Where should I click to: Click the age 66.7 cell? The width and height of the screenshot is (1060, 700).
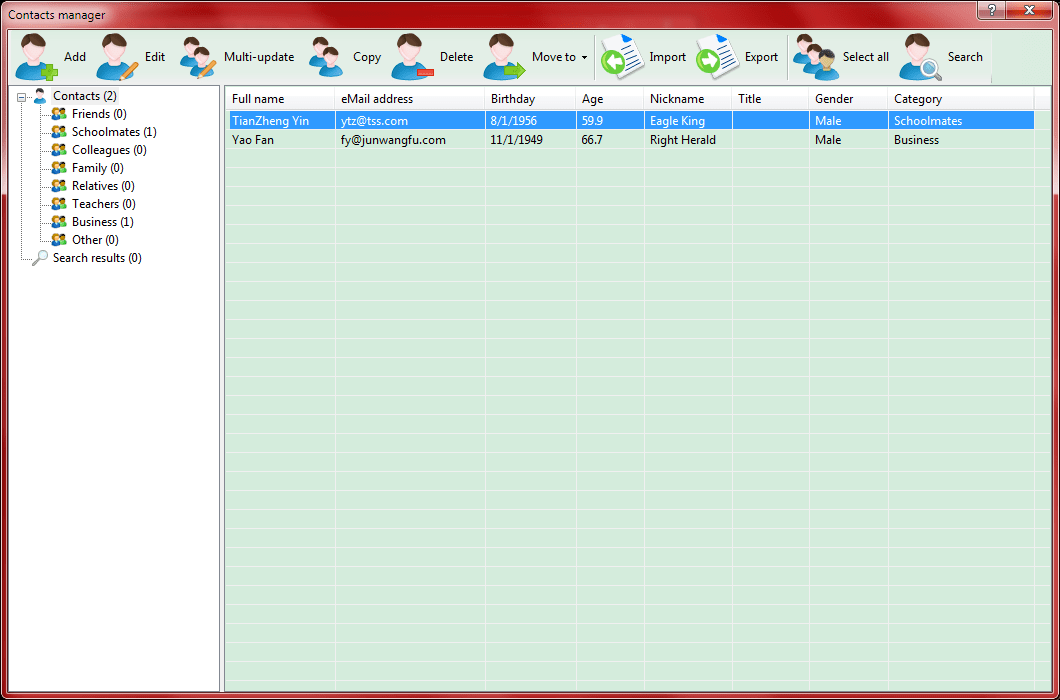coord(610,140)
